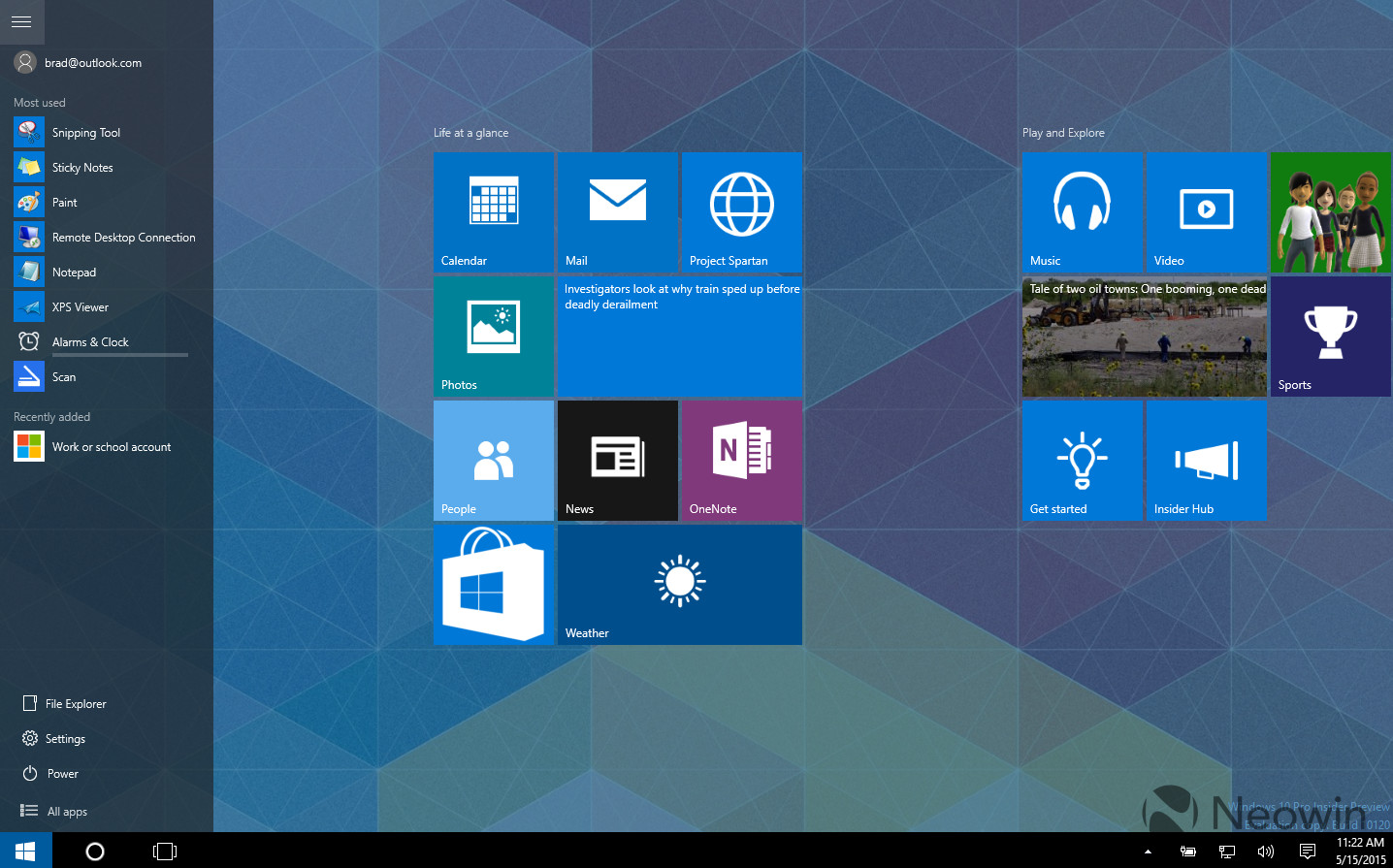This screenshot has height=868, width=1393.
Task: Open Sticky Notes app
Action: point(107,168)
